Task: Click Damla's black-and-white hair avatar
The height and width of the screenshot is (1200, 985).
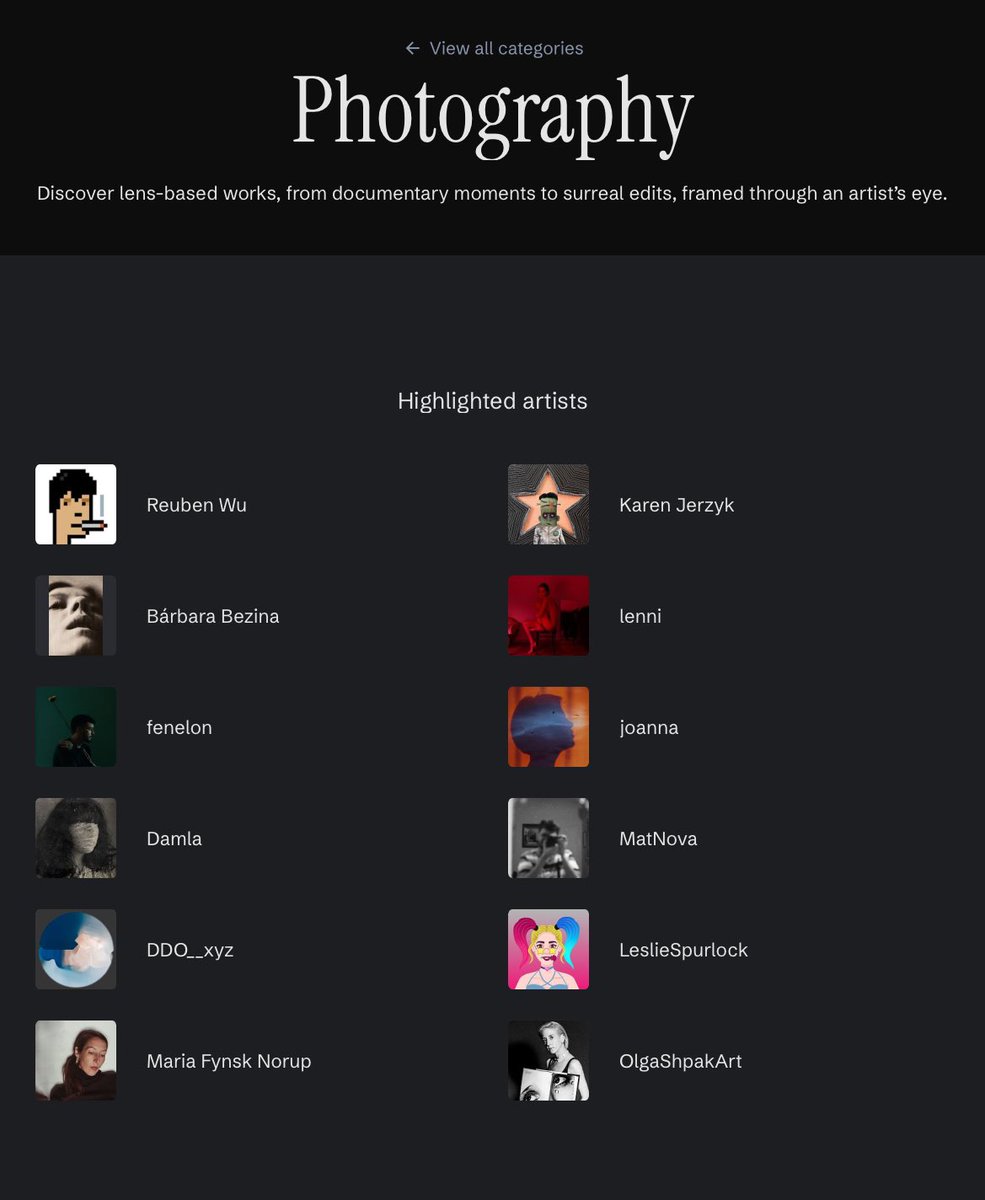Action: point(76,838)
